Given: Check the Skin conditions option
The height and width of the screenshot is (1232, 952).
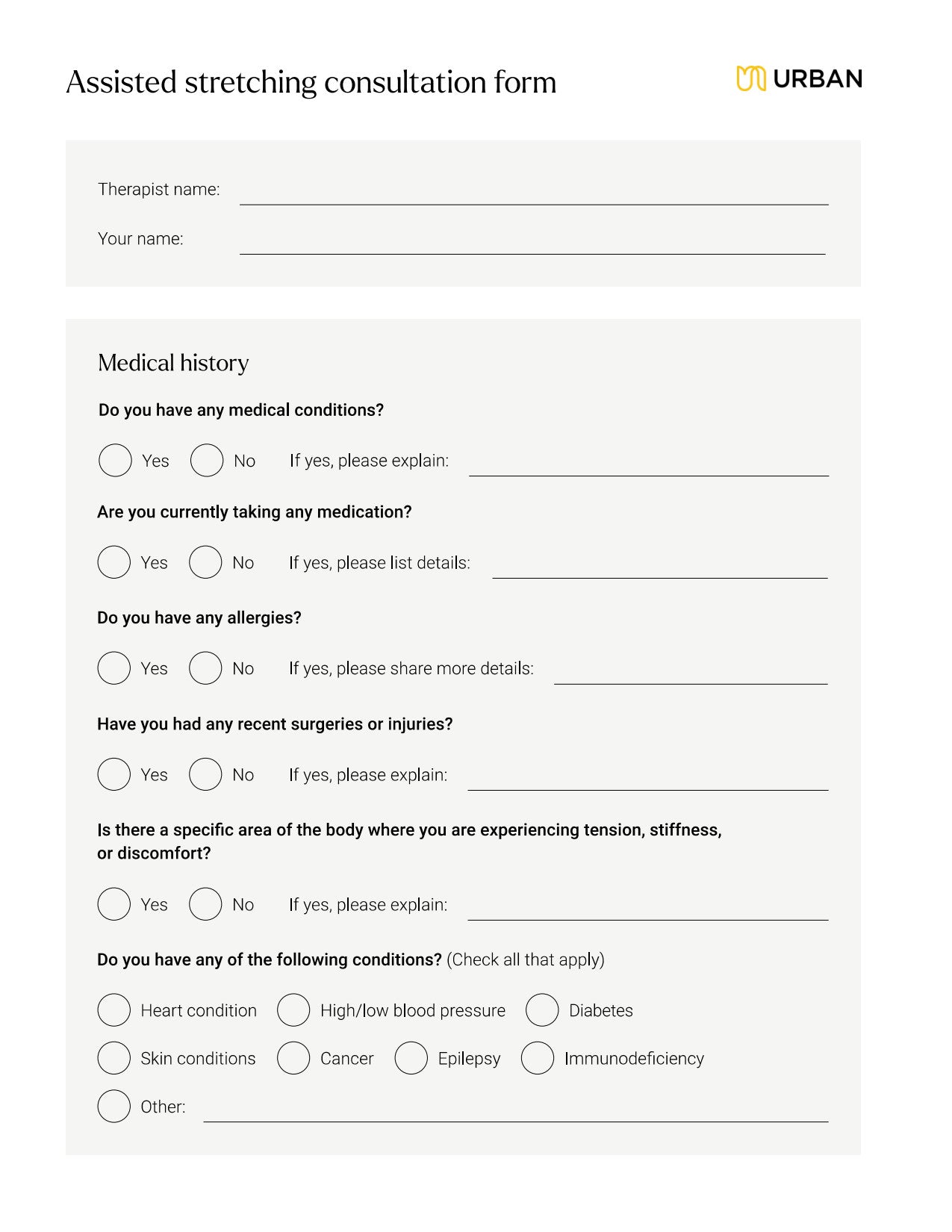Looking at the screenshot, I should [x=114, y=1058].
